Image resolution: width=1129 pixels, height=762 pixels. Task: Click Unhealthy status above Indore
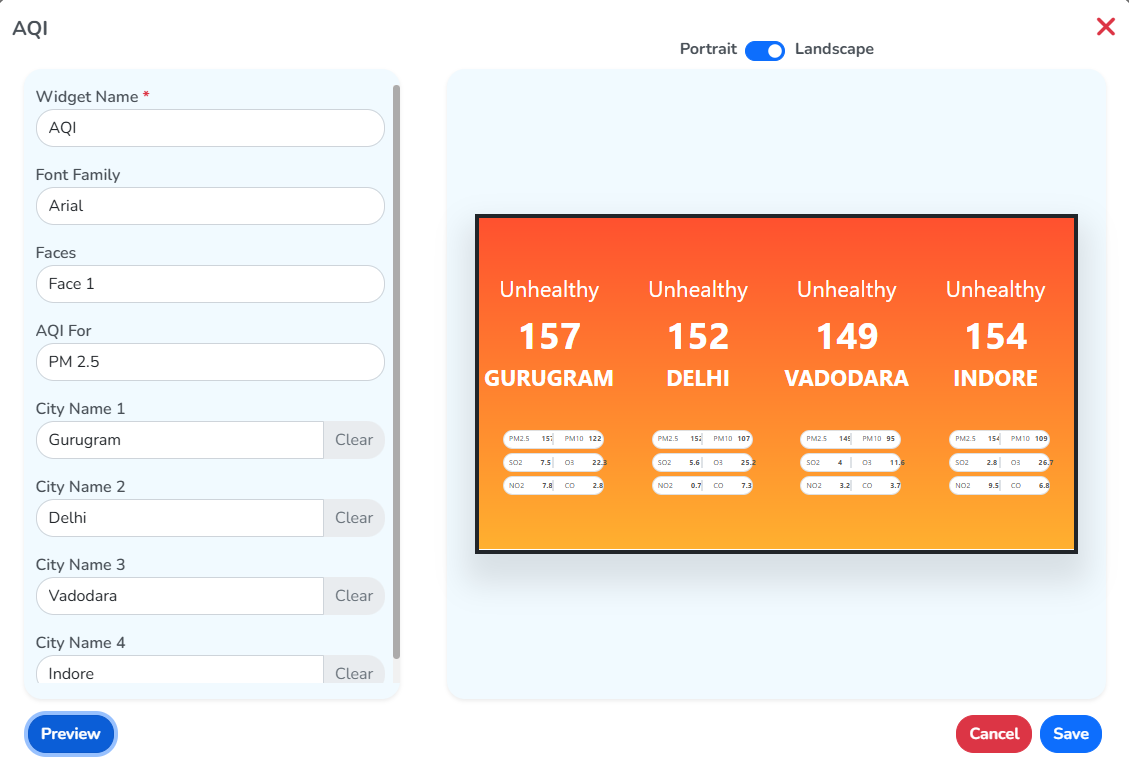point(995,290)
